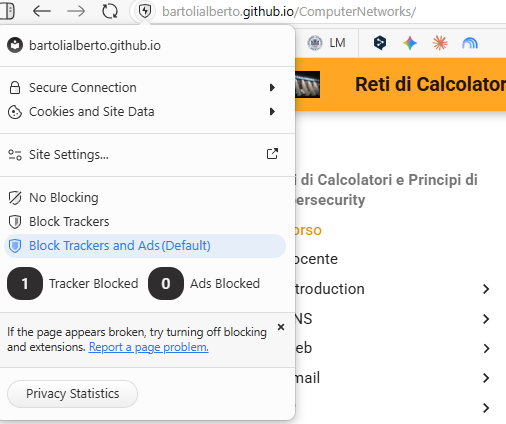
Task: Expand the Introduction section chevron
Action: (486, 289)
